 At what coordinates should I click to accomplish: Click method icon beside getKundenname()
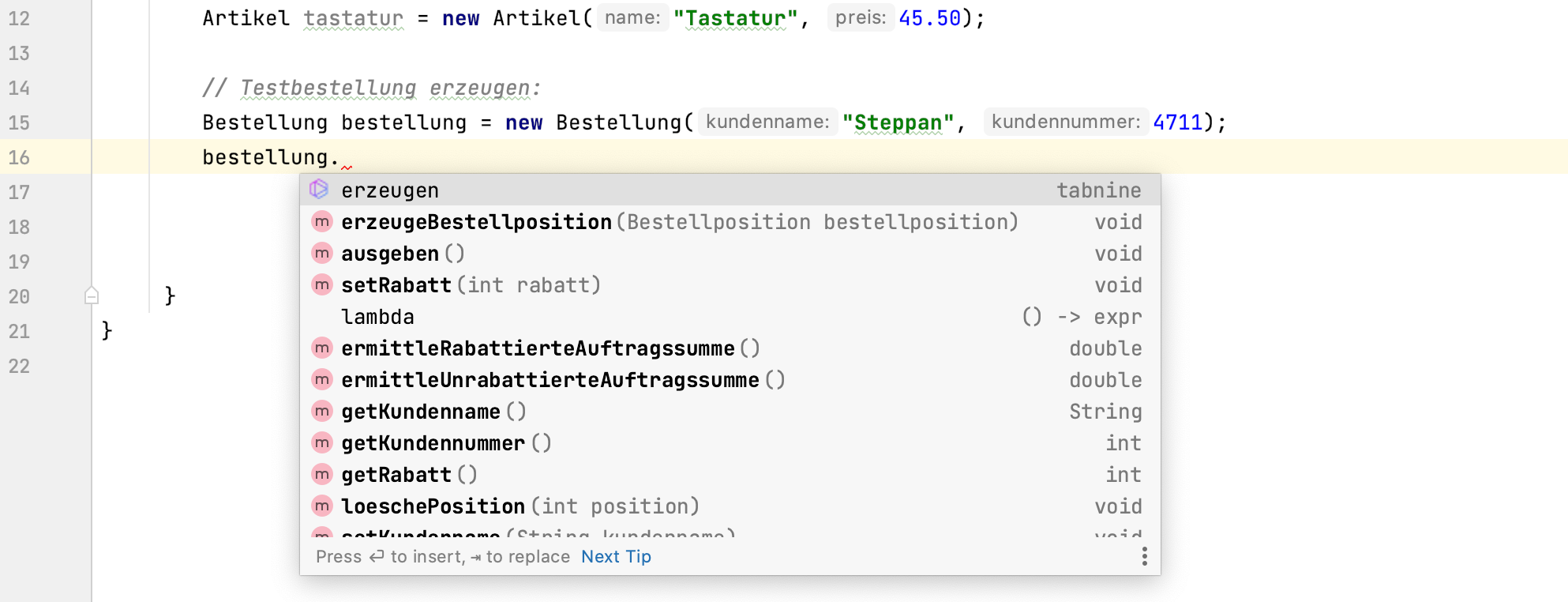tap(321, 412)
